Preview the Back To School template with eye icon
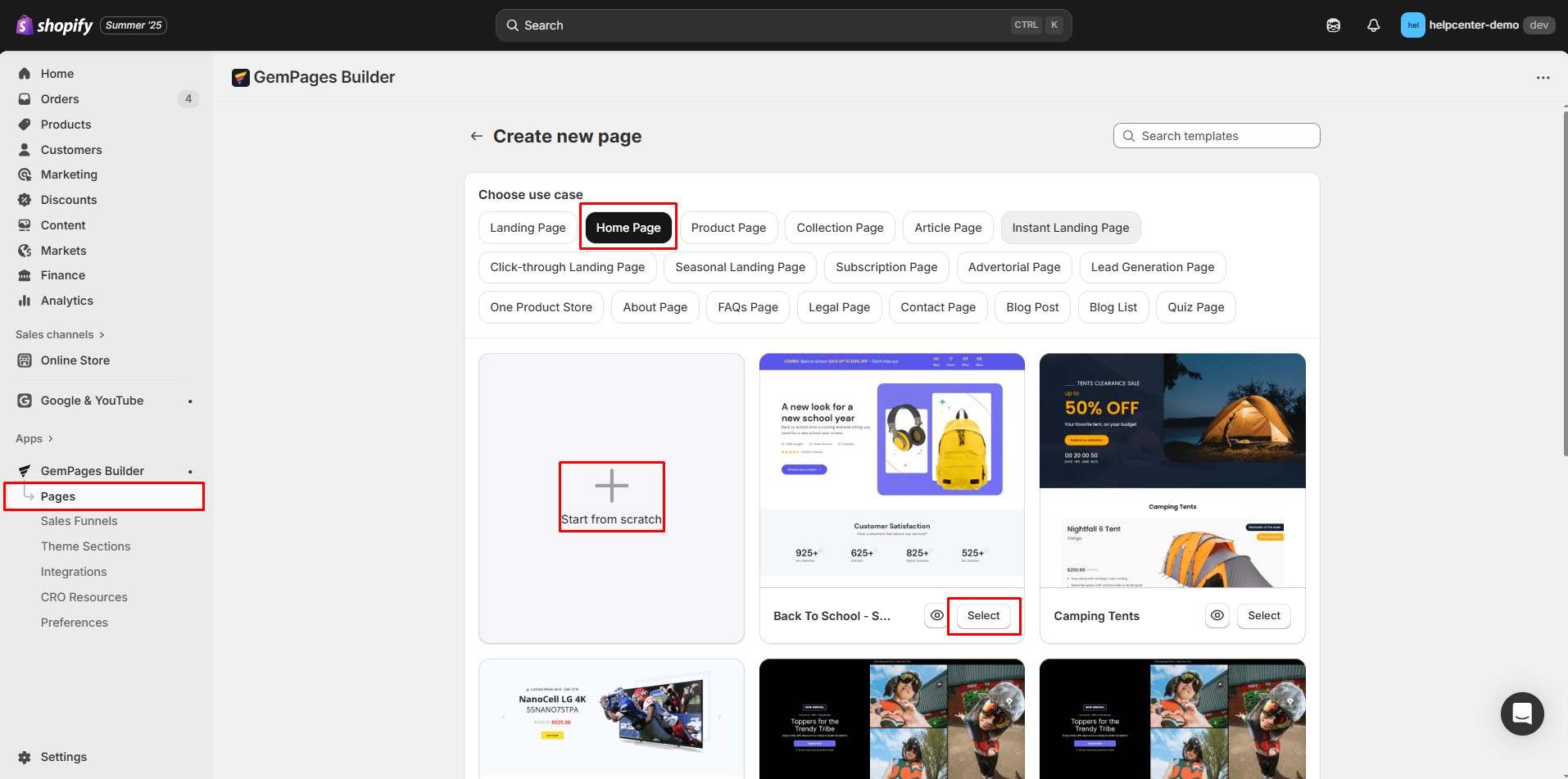The image size is (1568, 779). click(936, 616)
